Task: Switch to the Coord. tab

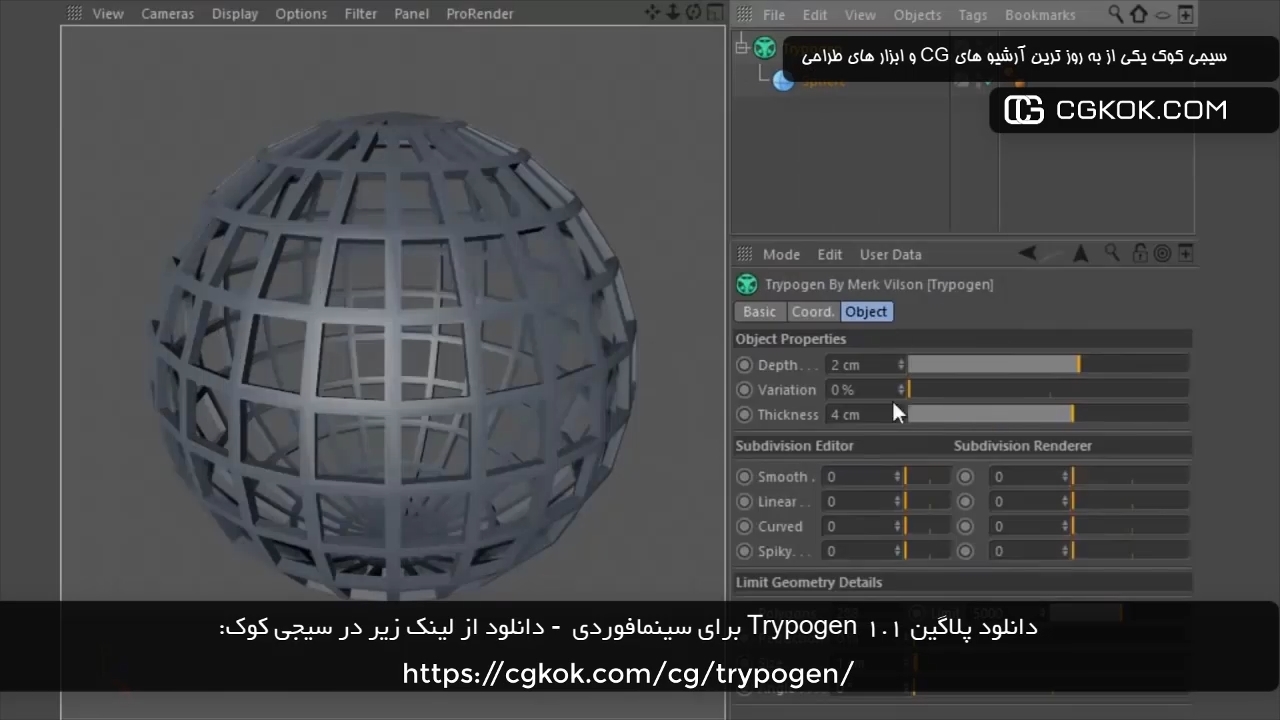Action: click(813, 312)
